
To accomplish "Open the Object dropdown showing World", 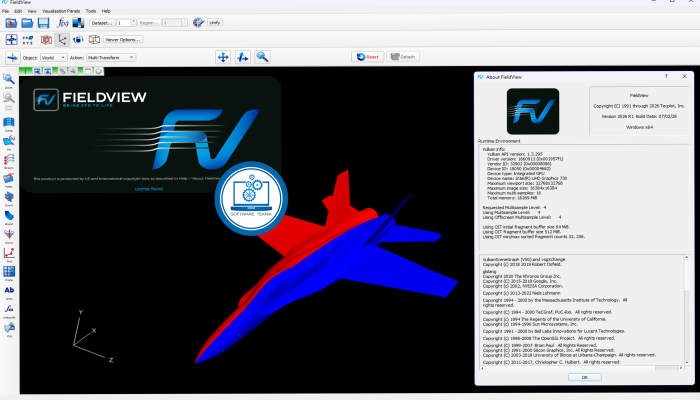I will click(x=54, y=58).
